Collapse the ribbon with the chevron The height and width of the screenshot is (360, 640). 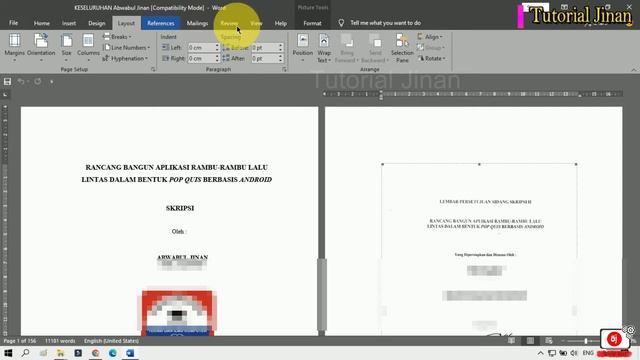(633, 70)
